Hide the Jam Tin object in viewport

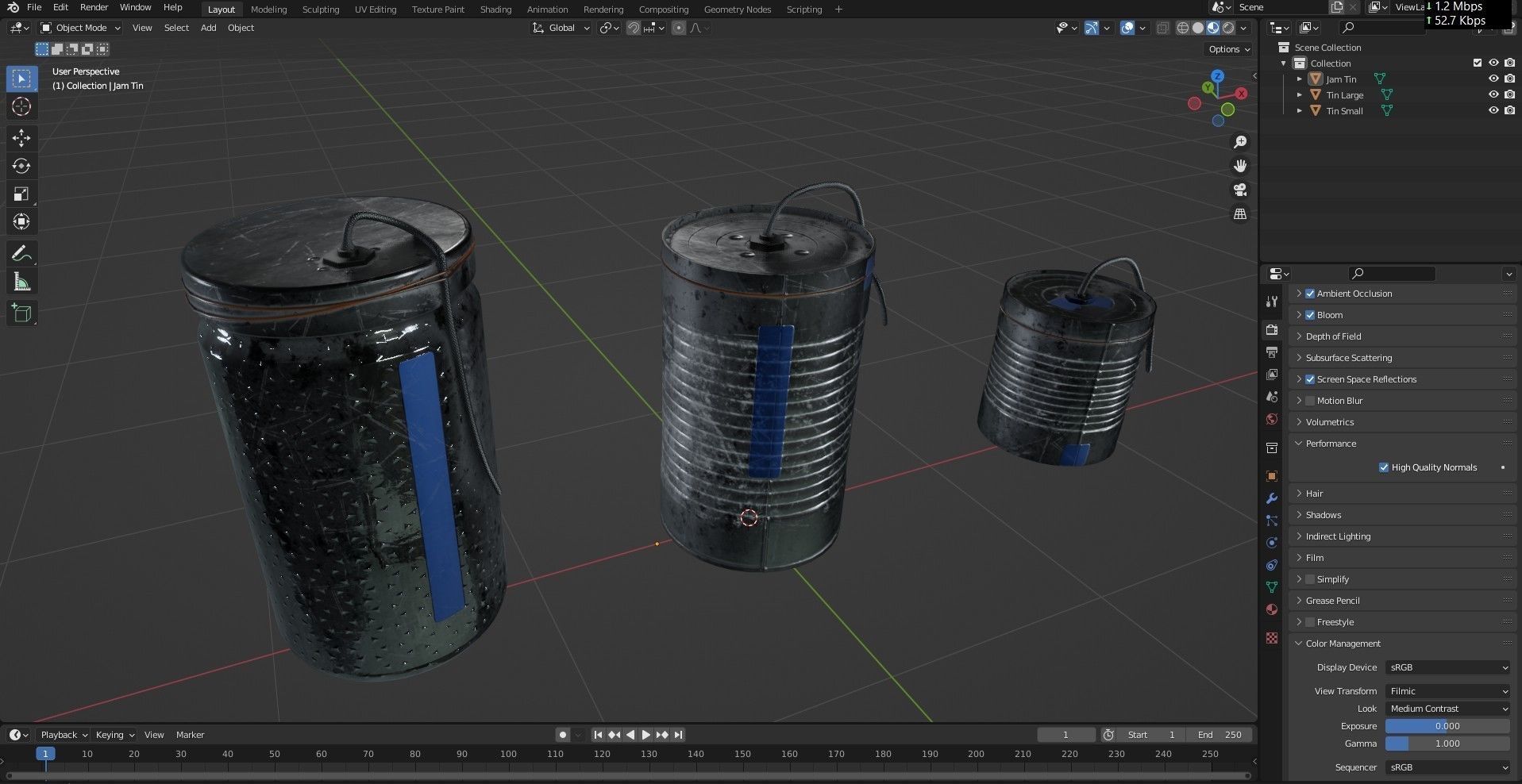(1495, 79)
